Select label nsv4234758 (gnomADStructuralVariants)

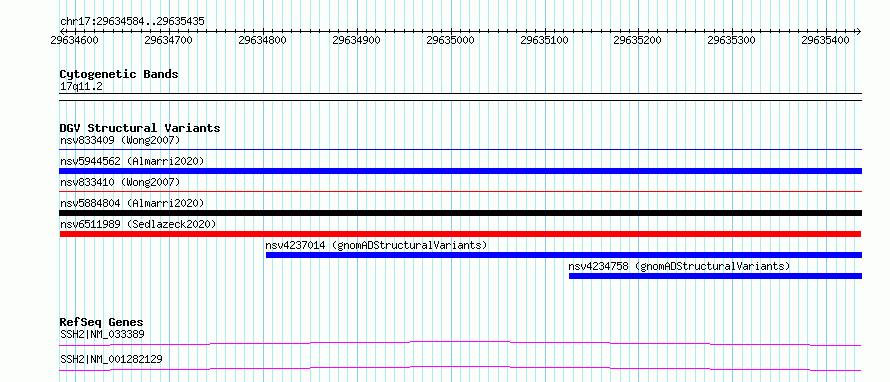pos(679,266)
